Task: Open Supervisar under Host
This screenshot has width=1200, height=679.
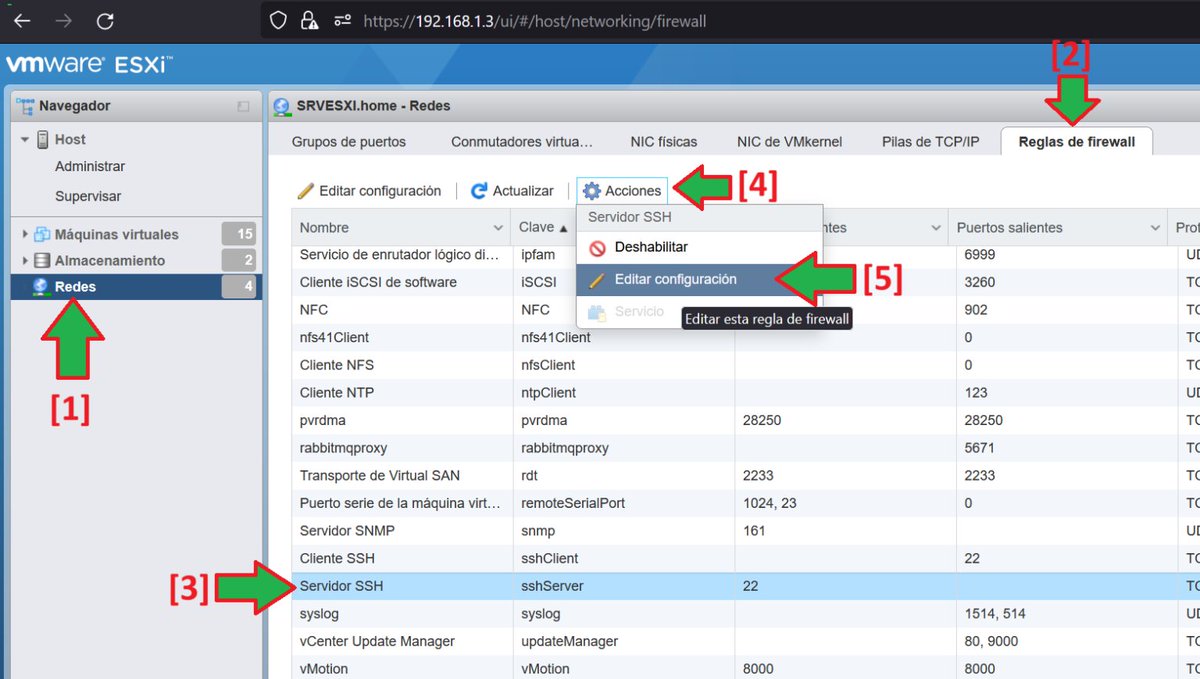Action: (x=88, y=196)
